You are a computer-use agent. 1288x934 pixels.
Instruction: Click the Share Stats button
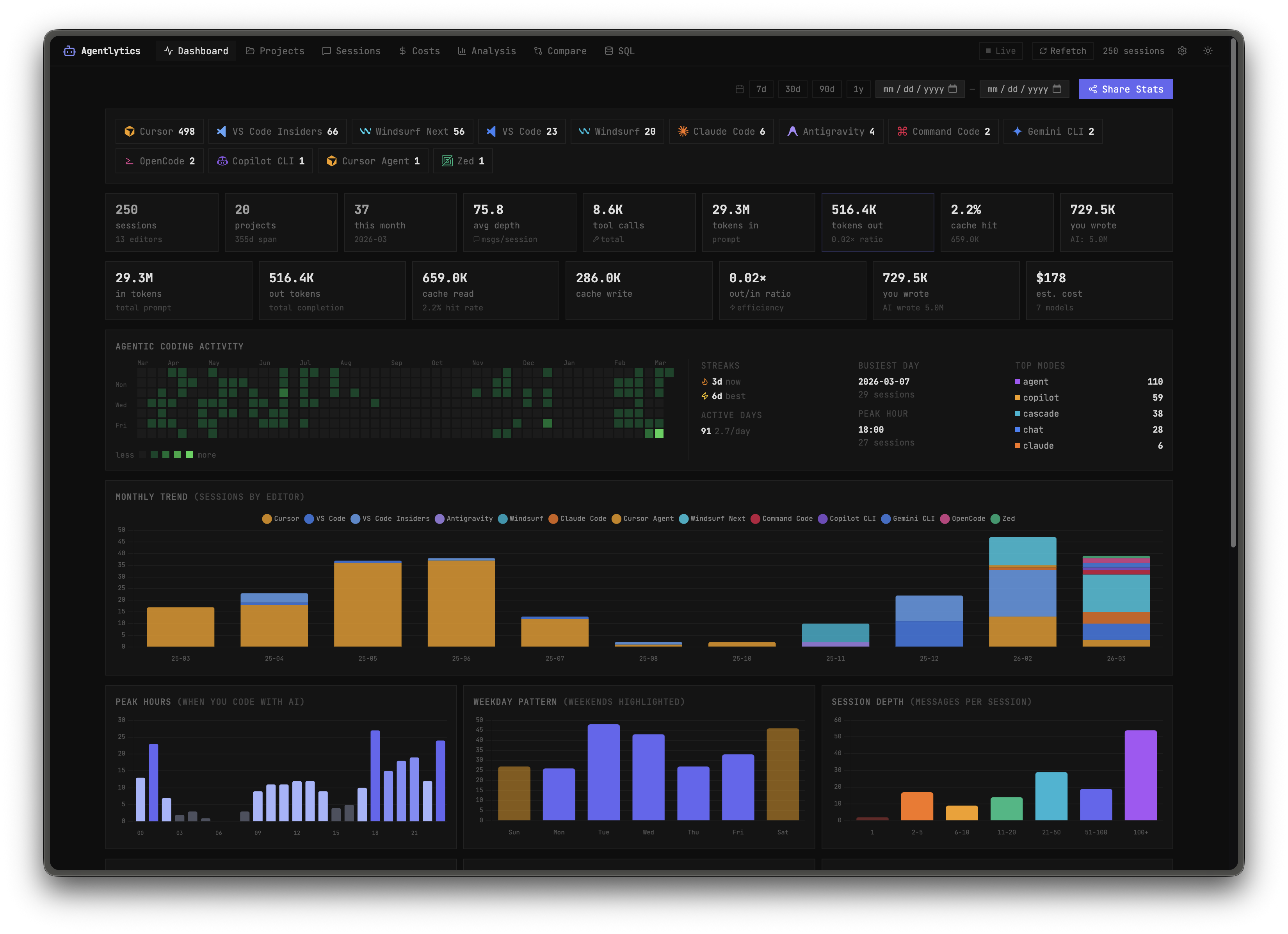(1125, 89)
